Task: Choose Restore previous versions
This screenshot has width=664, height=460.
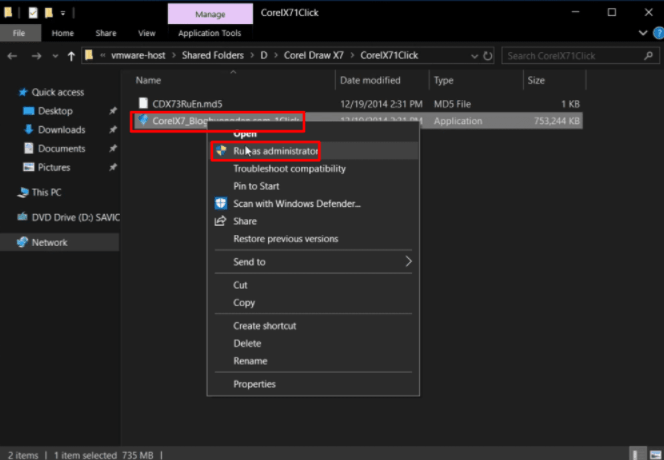Action: pos(313,239)
